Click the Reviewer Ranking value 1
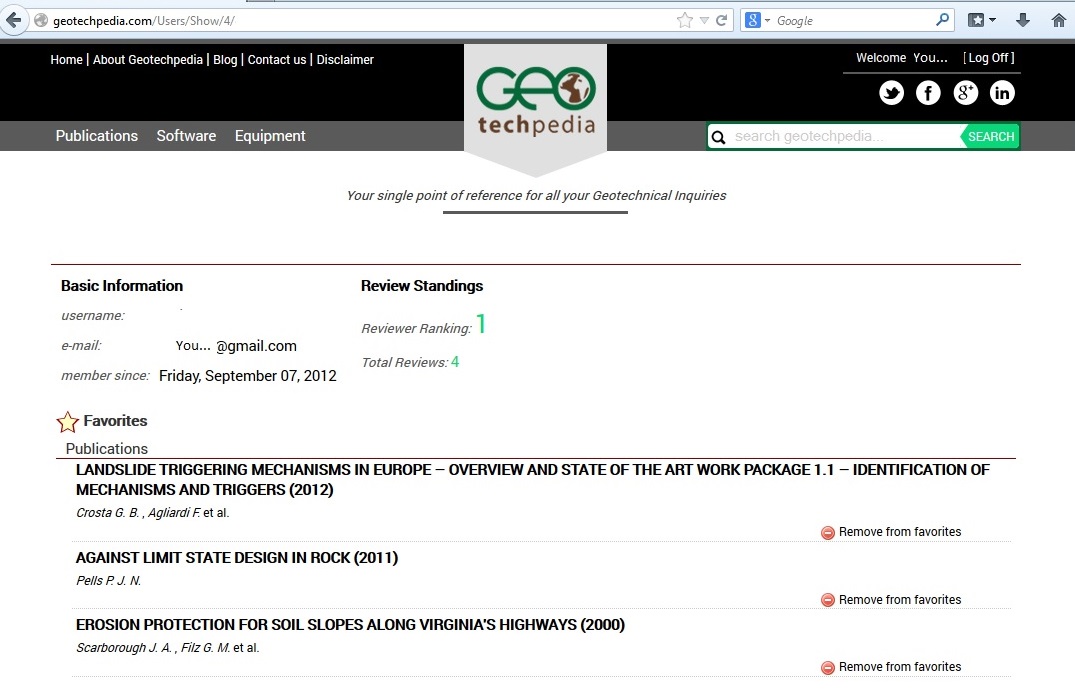Viewport: 1075px width, 692px height. pyautogui.click(x=481, y=323)
